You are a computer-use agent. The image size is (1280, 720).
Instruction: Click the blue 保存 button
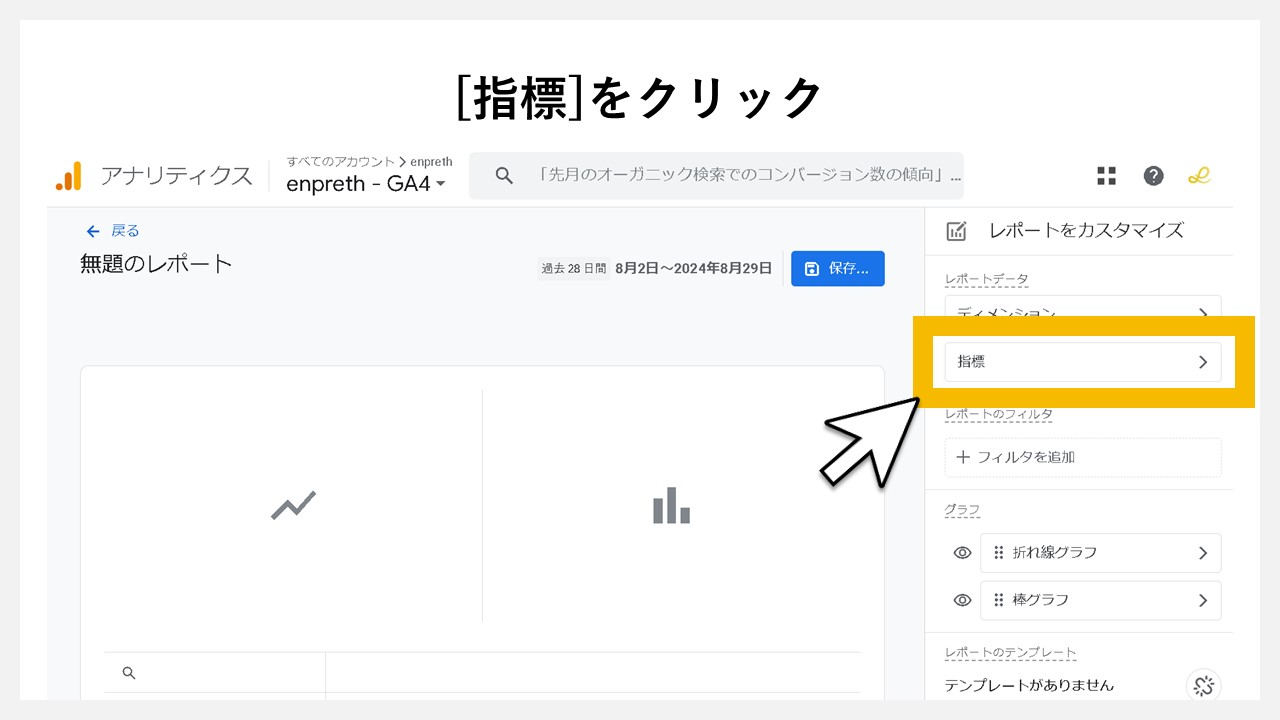click(837, 268)
